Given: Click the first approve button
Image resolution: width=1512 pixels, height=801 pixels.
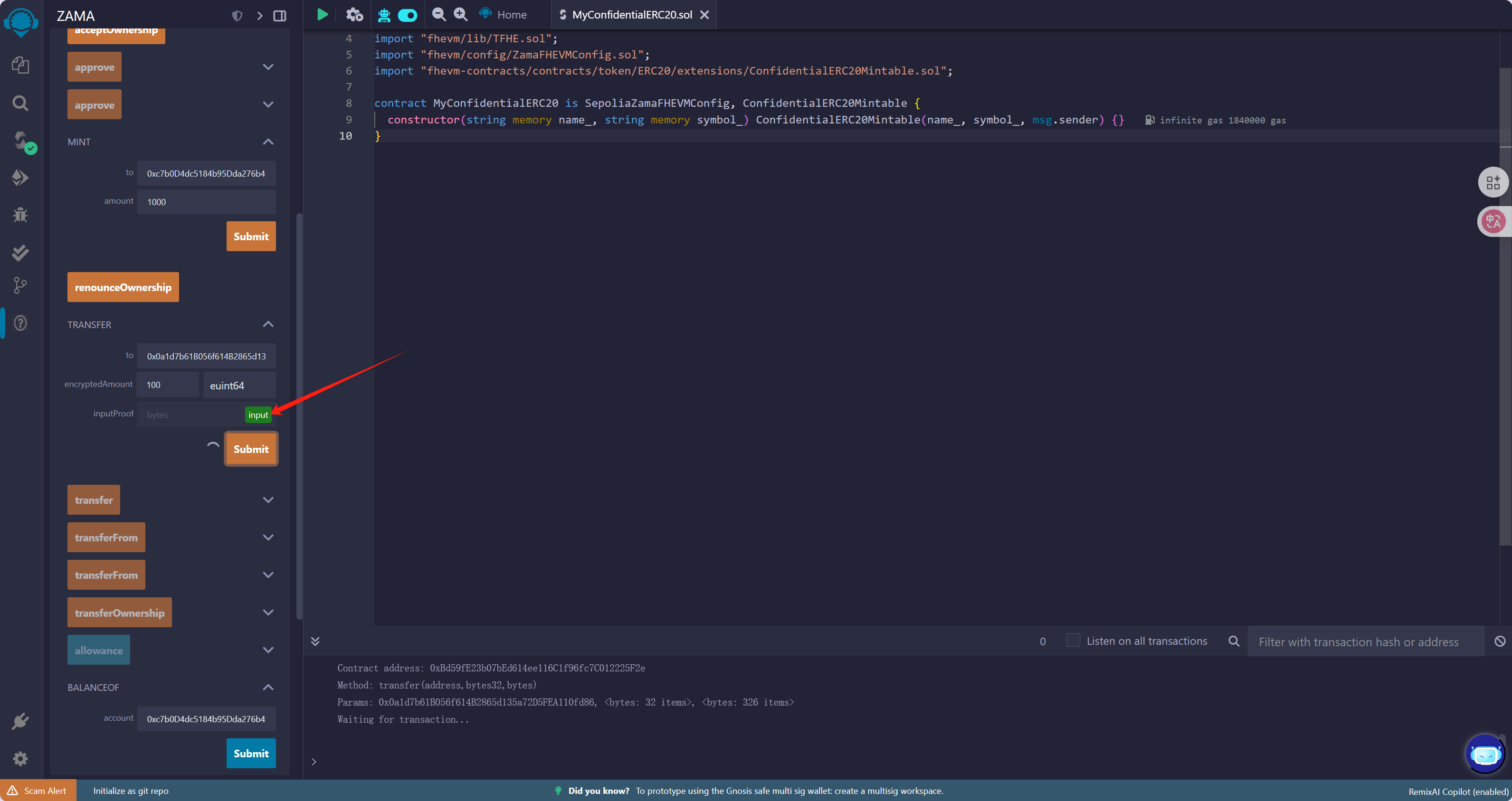Looking at the screenshot, I should 95,67.
